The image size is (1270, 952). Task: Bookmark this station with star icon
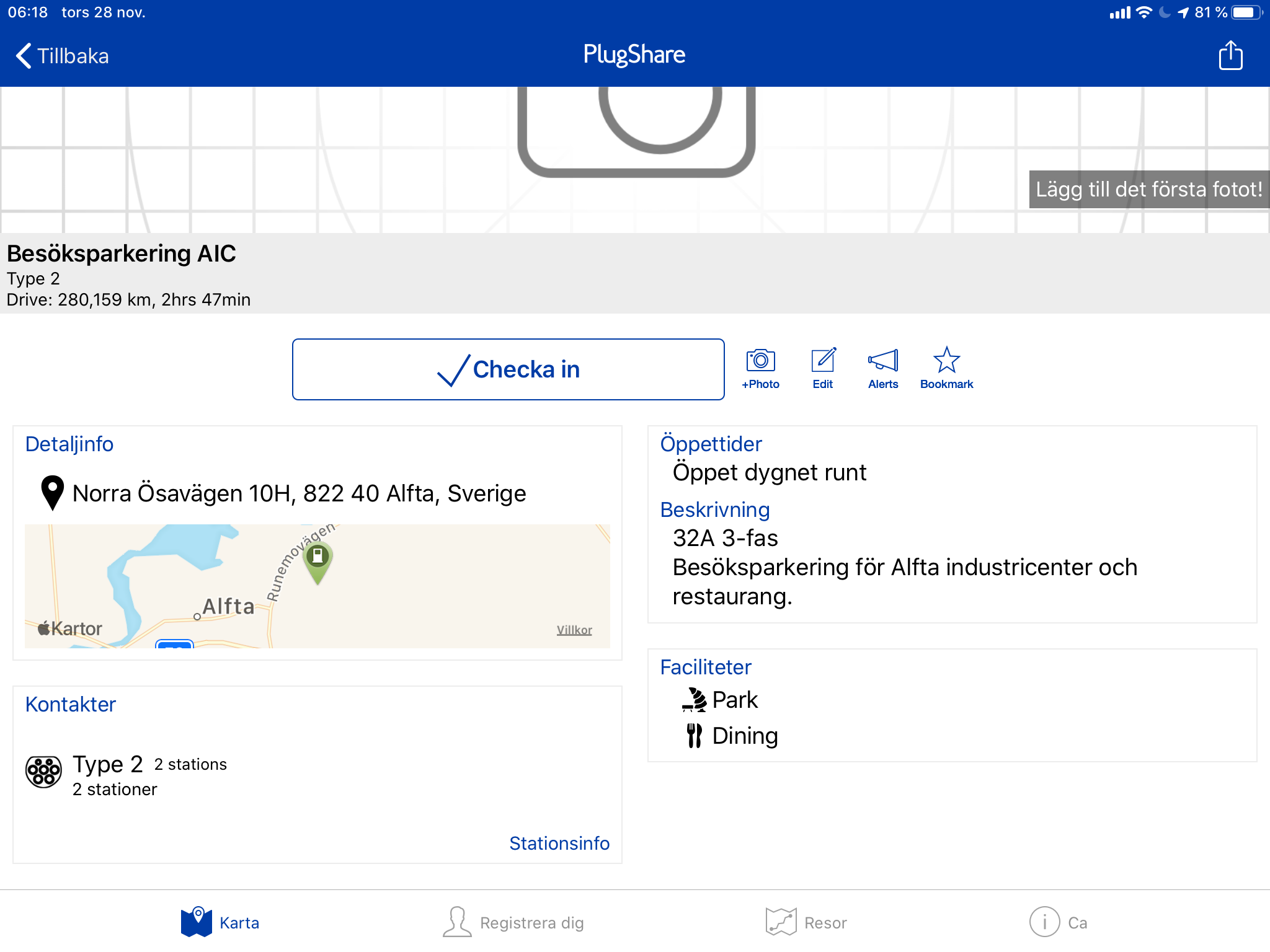pyautogui.click(x=946, y=369)
